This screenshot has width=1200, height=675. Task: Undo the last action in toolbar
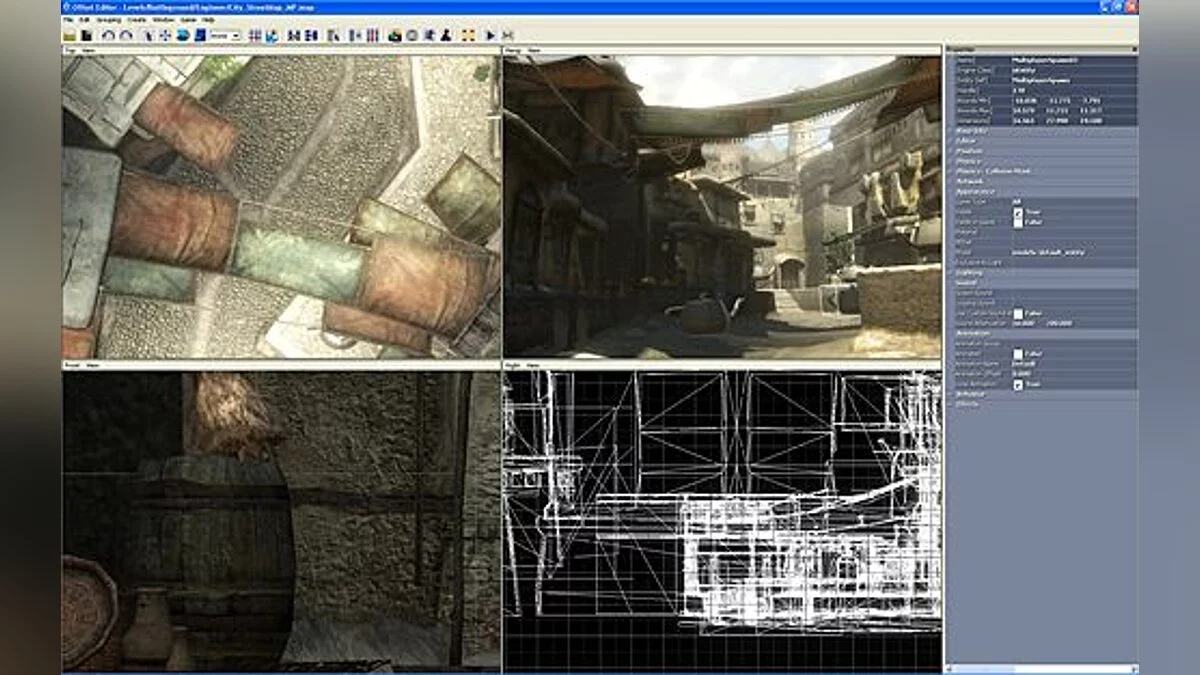(x=109, y=35)
